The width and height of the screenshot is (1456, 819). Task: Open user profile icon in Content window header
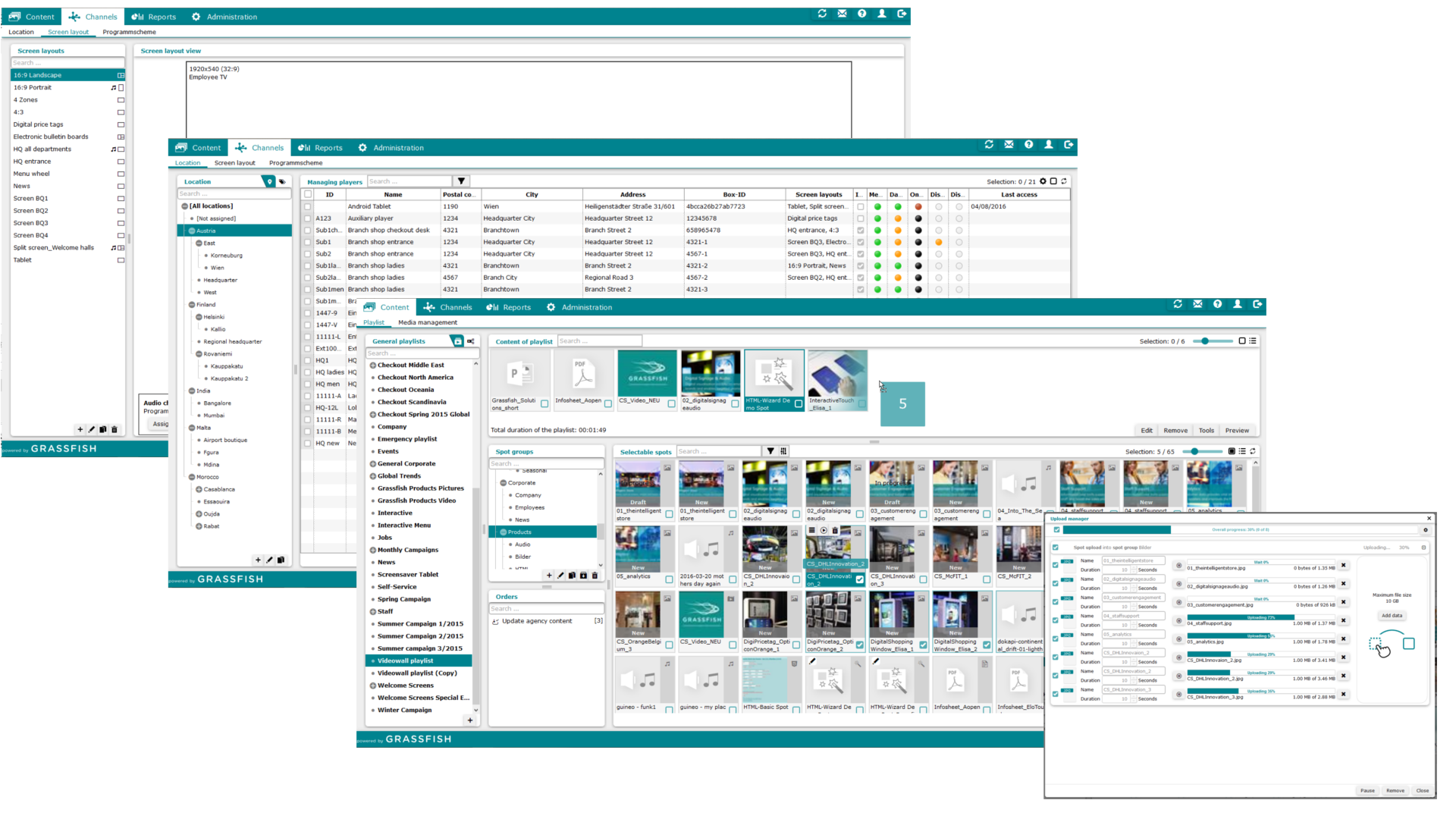tap(1238, 304)
